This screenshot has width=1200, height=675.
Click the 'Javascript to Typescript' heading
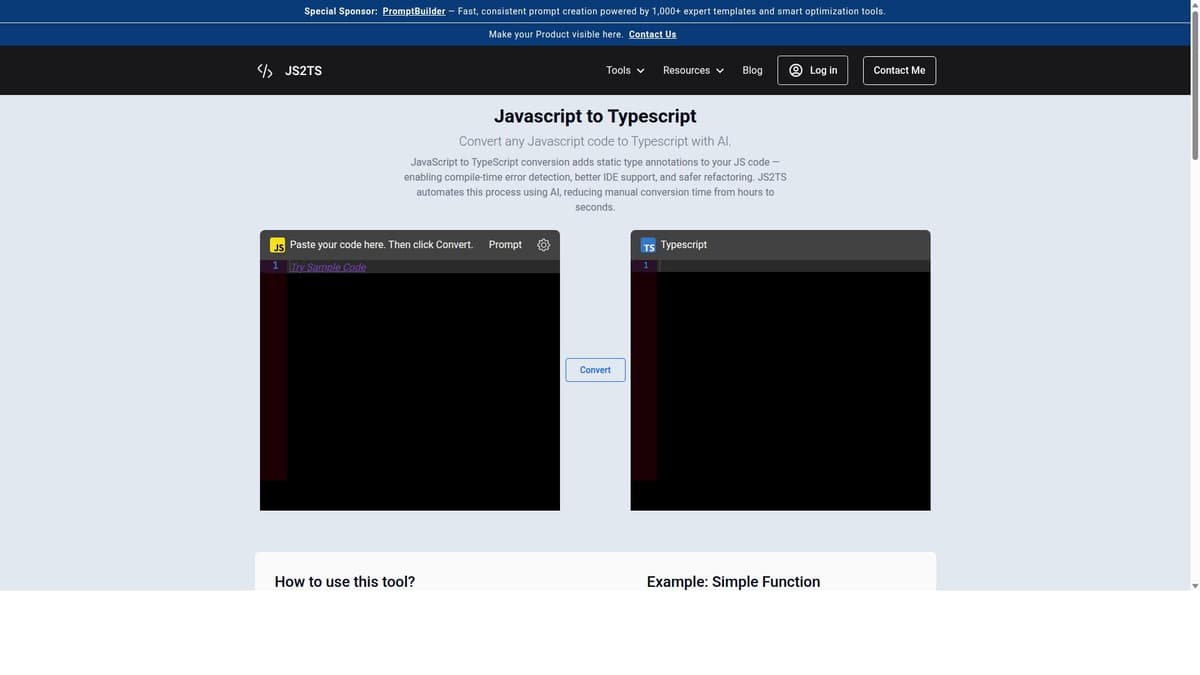(595, 116)
